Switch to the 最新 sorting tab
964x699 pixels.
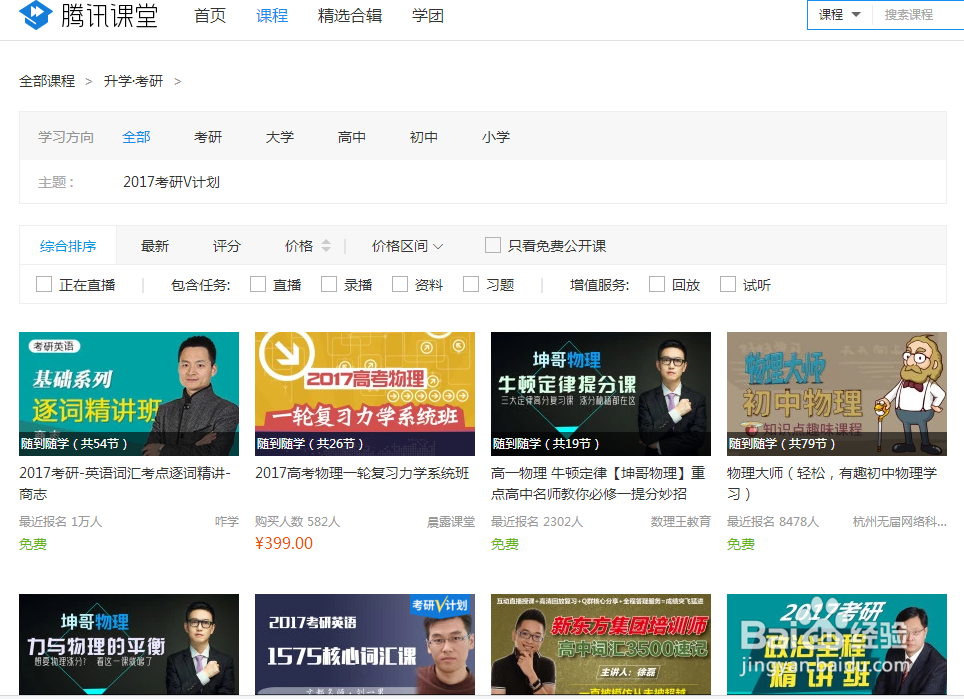pos(154,244)
